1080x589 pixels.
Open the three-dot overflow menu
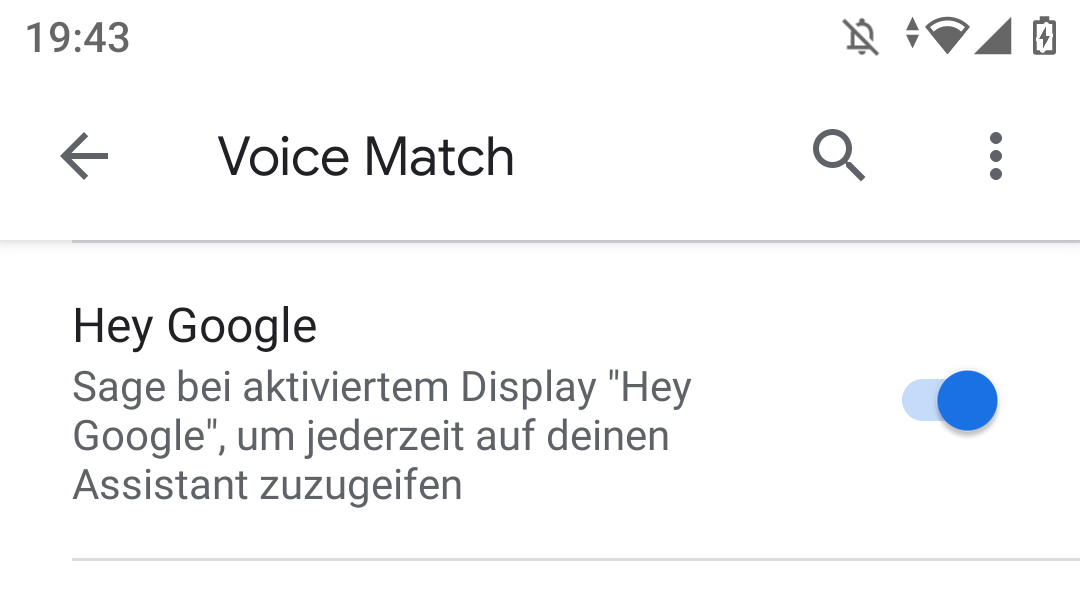995,156
